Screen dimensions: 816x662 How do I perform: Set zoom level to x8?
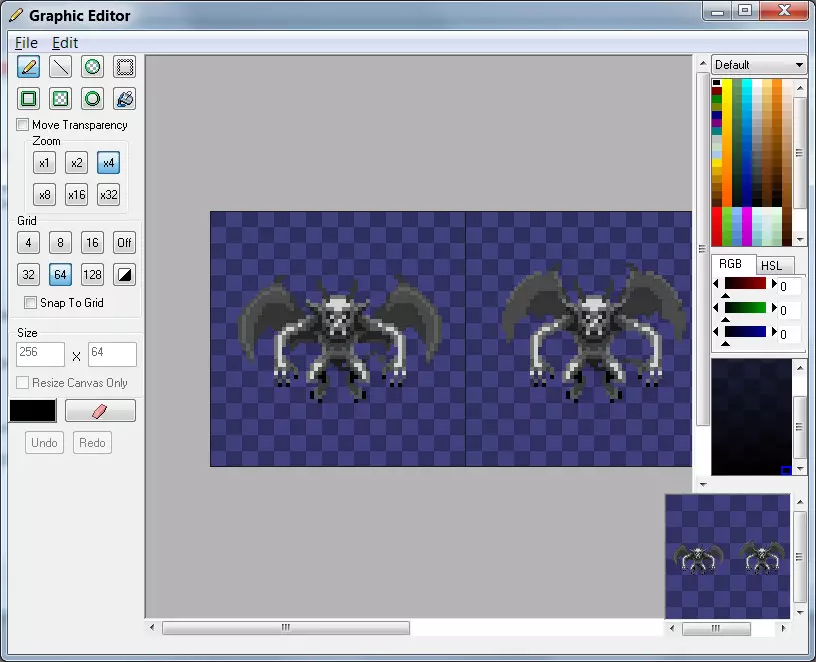coord(44,195)
